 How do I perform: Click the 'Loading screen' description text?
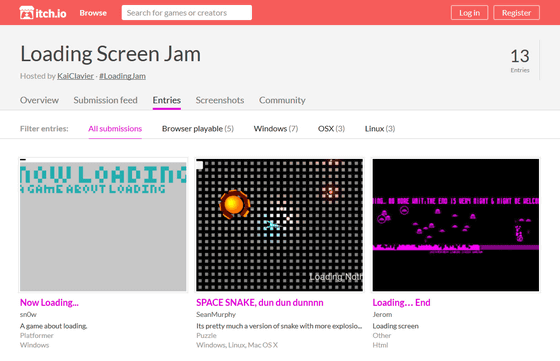pos(396,326)
